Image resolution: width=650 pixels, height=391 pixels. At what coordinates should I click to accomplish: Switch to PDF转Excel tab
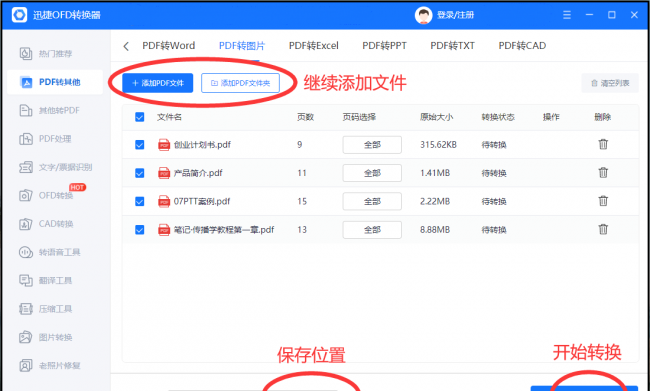pos(314,46)
